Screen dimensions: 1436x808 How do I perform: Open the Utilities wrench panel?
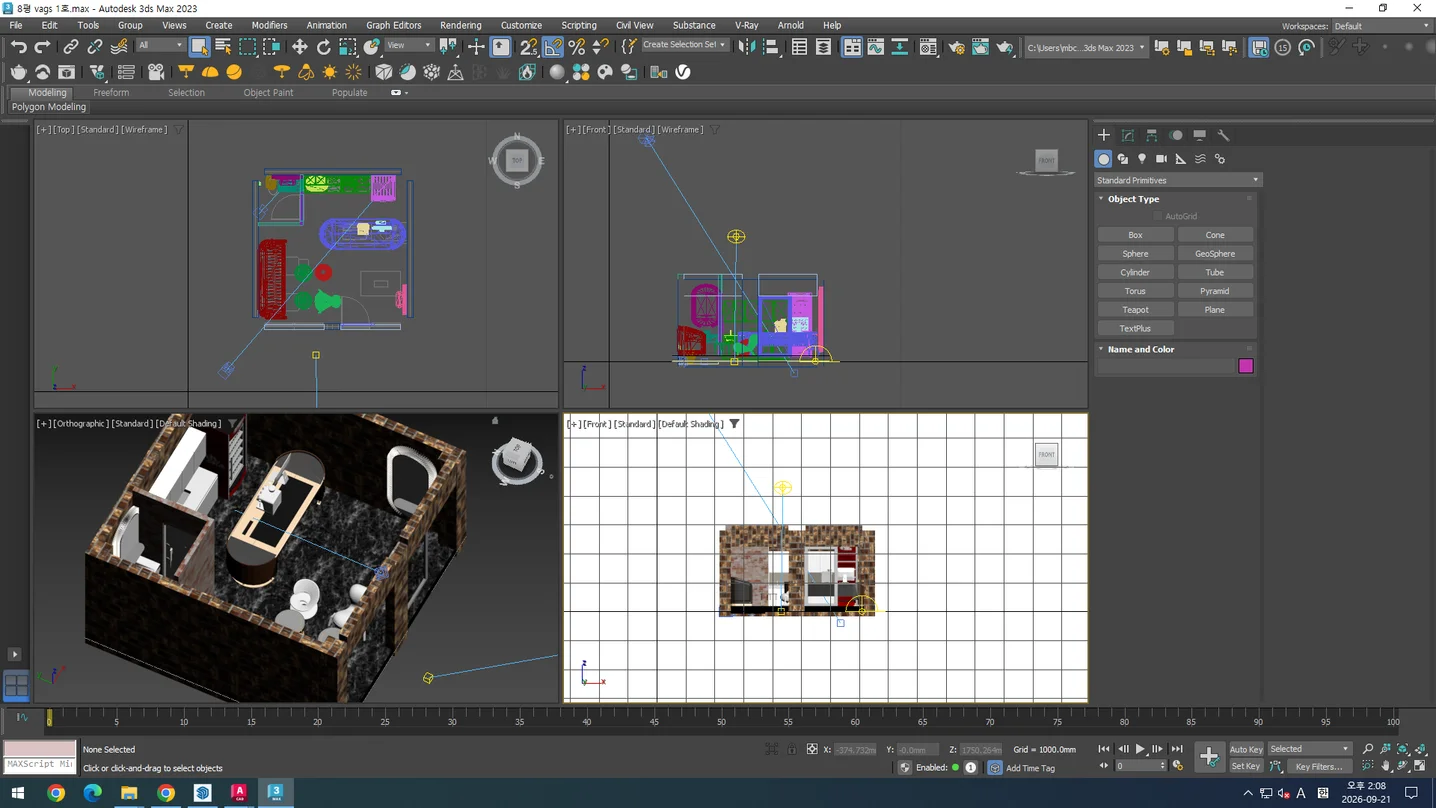tap(1223, 135)
